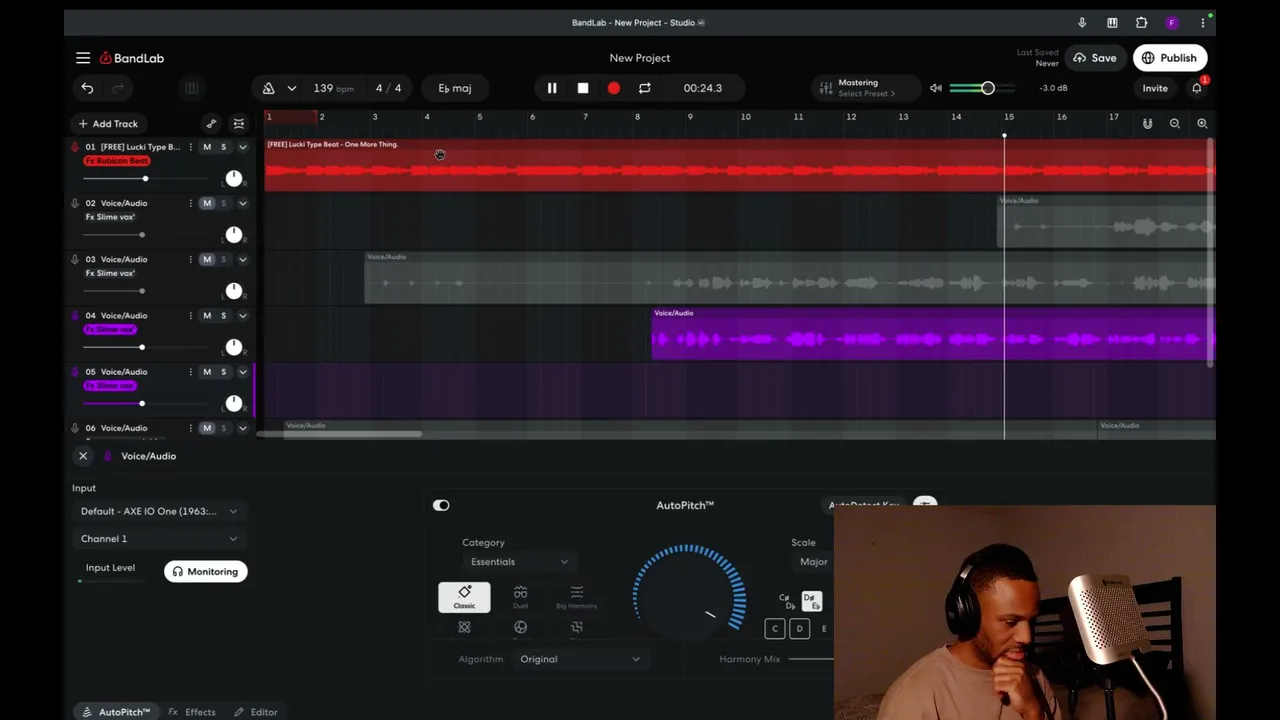Click the Add Track button
Screen dimensions: 1280x720
pos(108,124)
